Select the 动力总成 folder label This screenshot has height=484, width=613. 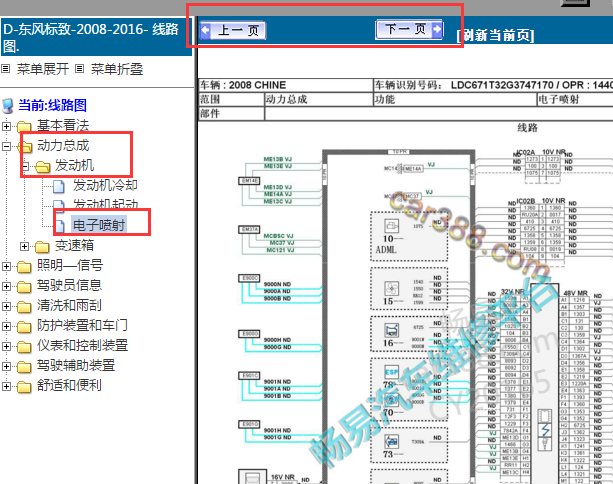click(63, 145)
